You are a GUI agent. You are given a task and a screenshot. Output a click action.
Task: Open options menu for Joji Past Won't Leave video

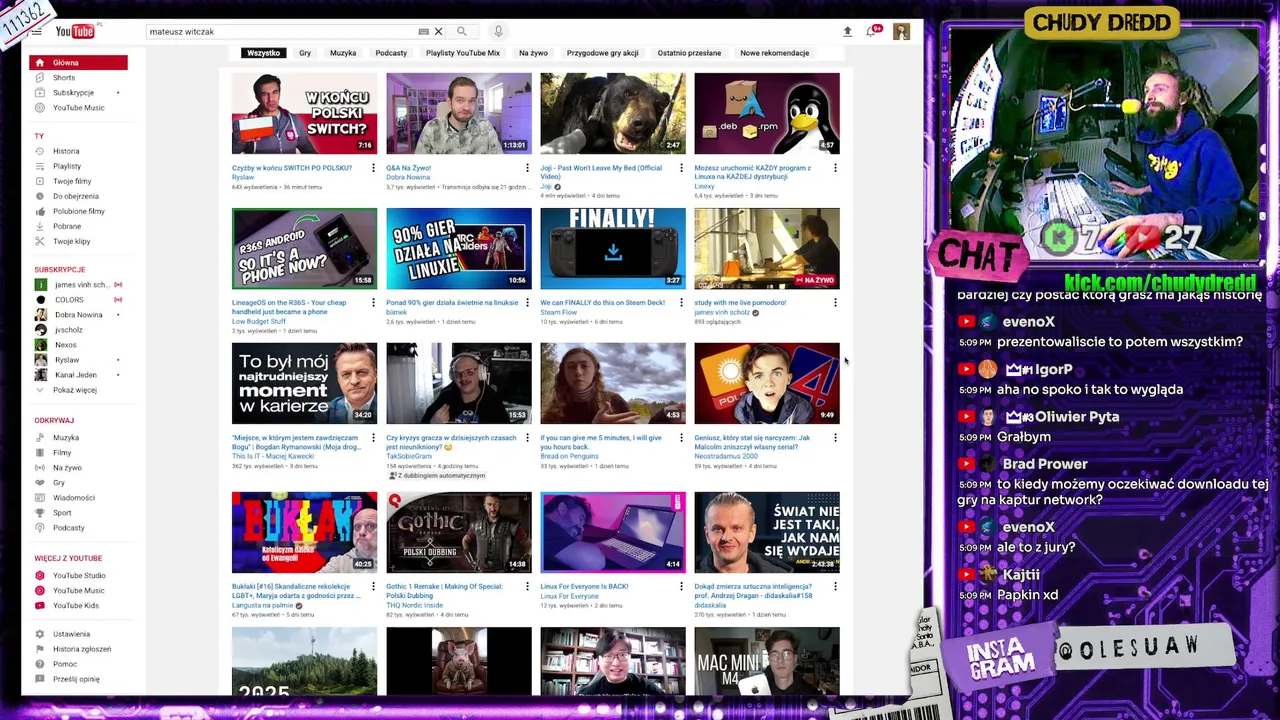tap(681, 168)
